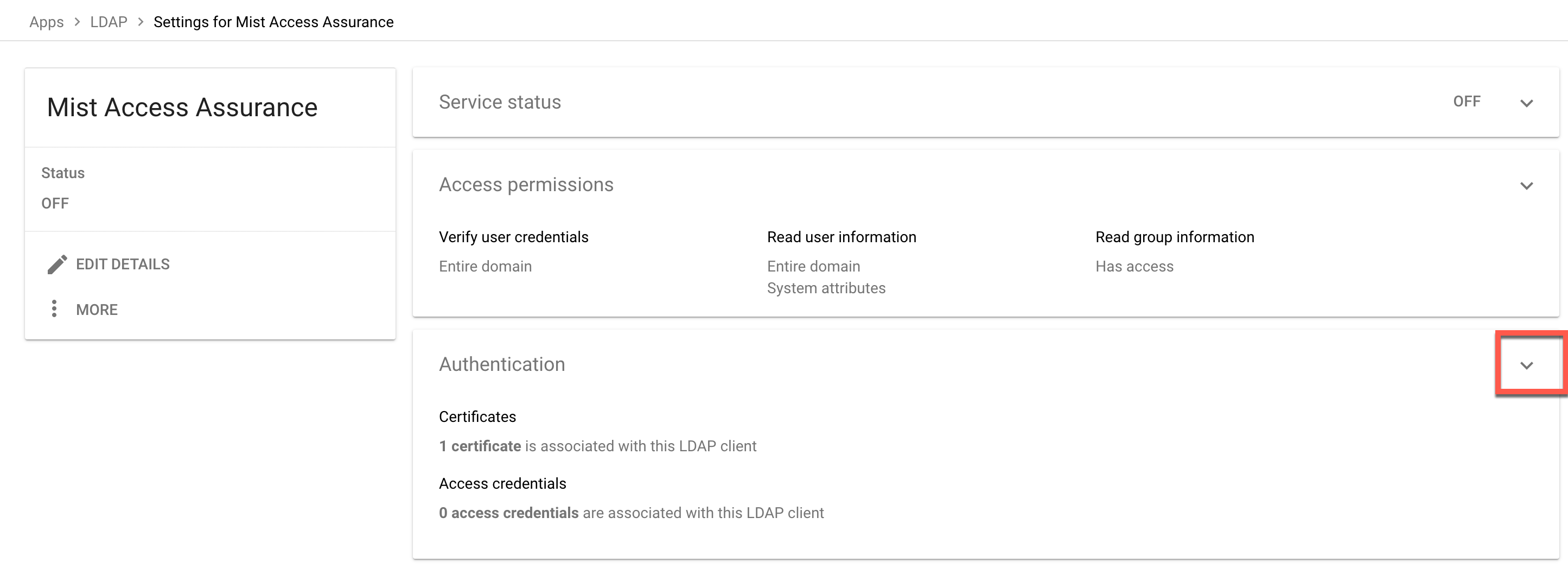Screen dimensions: 1568x568
Task: Select the Edit details pencil icon
Action: pos(56,264)
